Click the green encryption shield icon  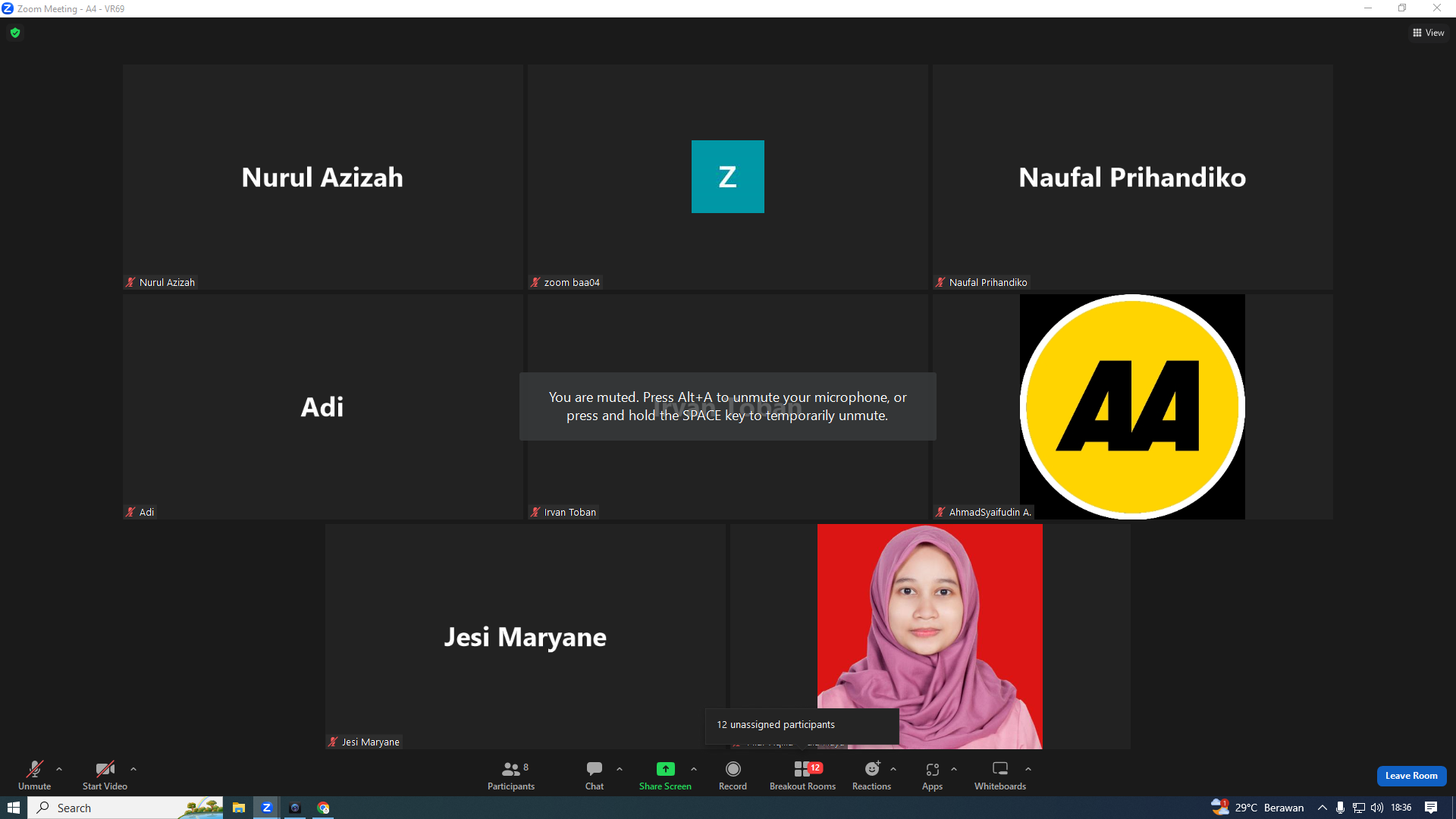tap(15, 33)
